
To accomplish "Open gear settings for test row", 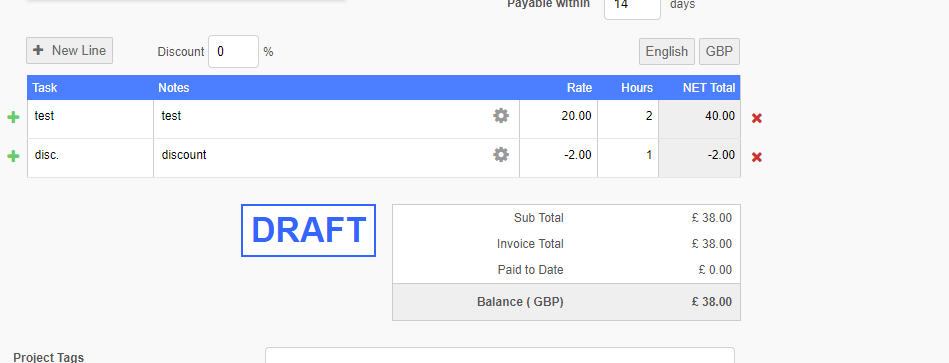I will pyautogui.click(x=501, y=116).
